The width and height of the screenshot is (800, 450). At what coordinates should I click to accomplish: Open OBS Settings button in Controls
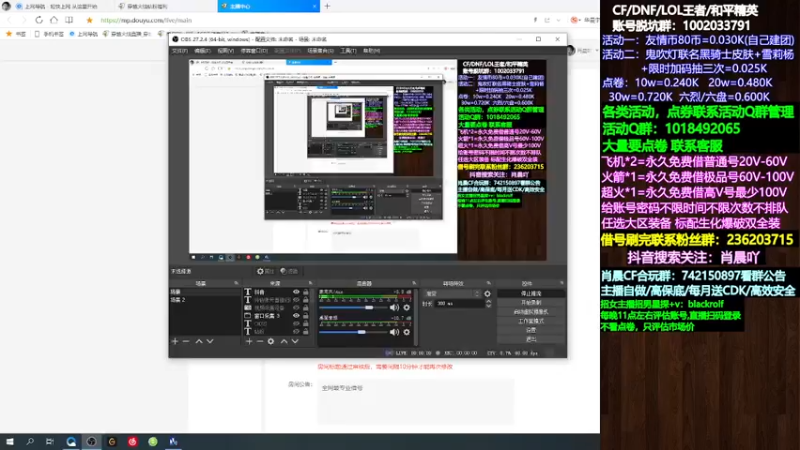point(531,330)
